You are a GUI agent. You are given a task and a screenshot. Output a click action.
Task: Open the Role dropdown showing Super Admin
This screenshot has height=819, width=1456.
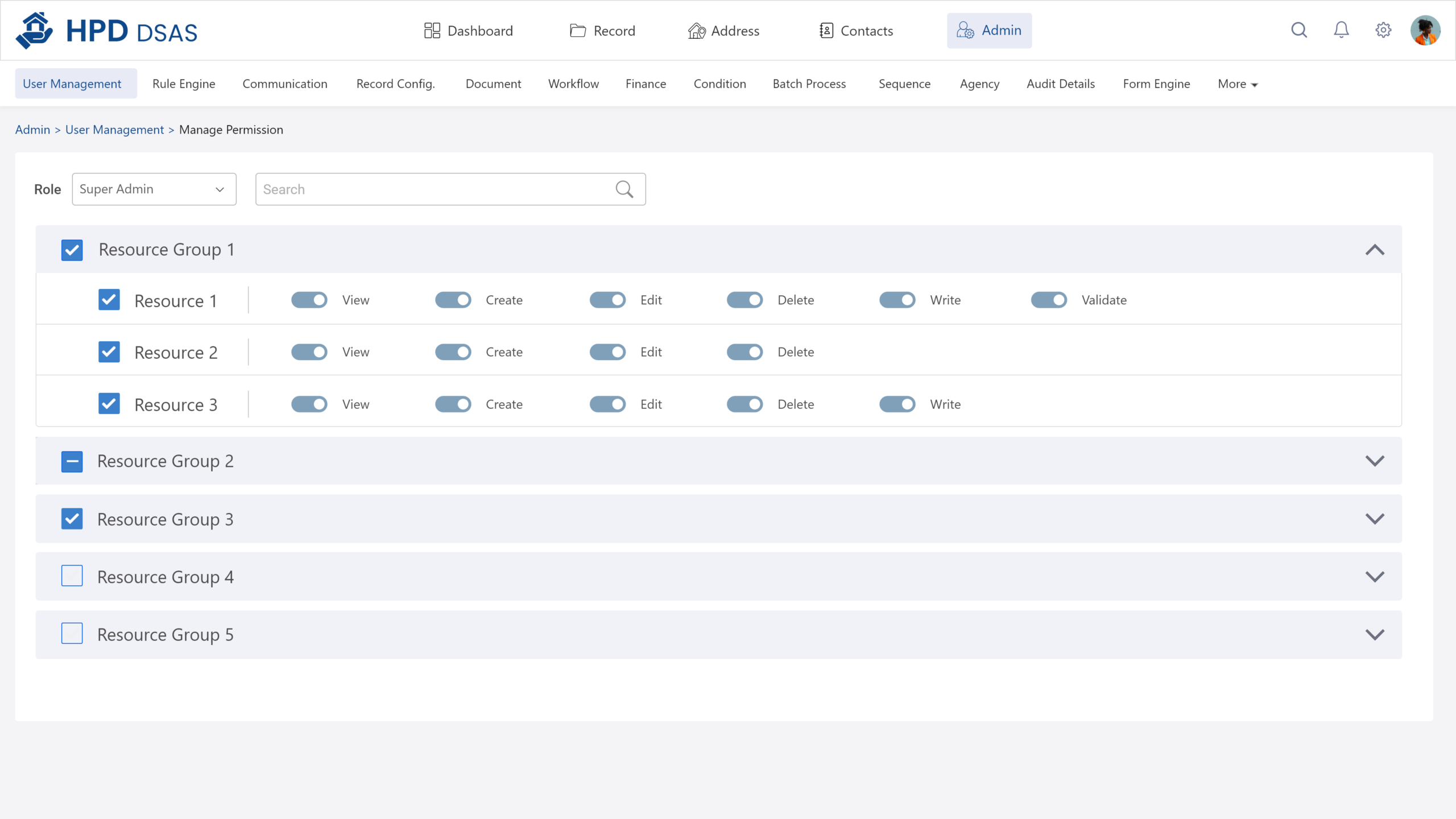click(x=154, y=189)
